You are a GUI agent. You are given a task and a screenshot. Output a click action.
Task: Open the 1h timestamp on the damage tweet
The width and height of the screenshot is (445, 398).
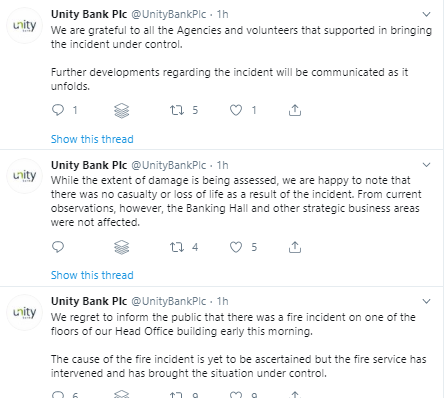tap(222, 165)
